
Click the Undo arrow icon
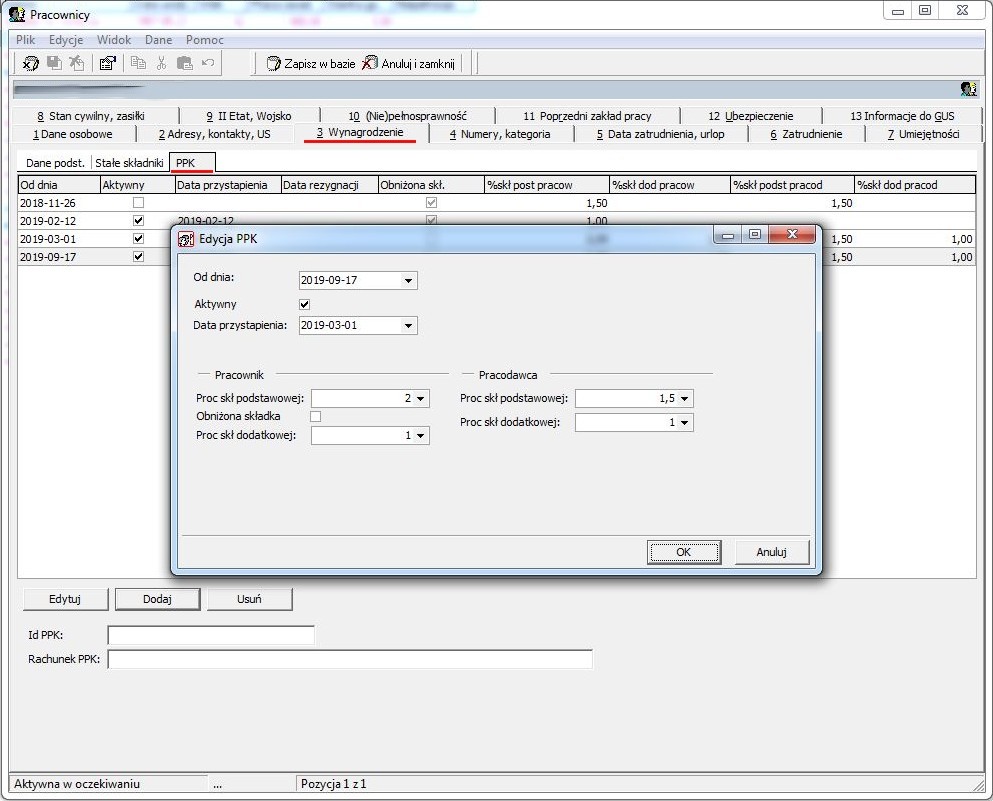pos(208,63)
